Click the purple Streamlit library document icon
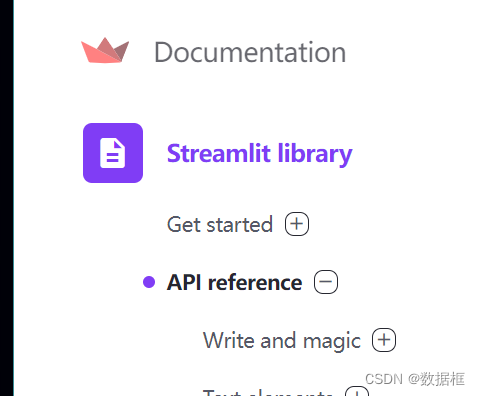This screenshot has height=396, width=480. (x=113, y=153)
